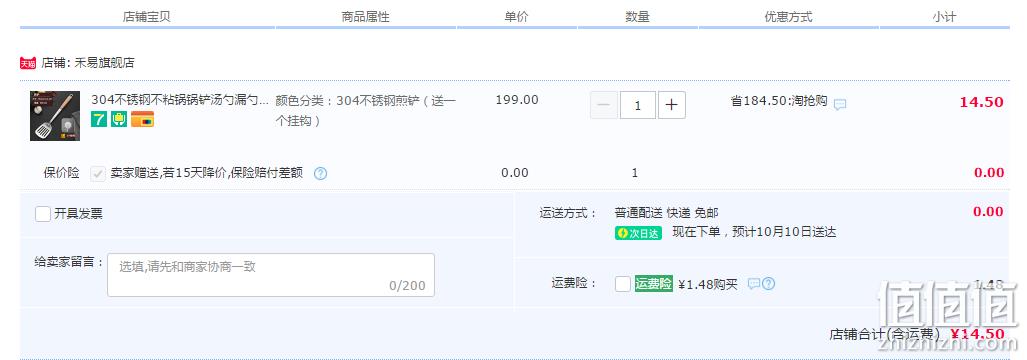The height and width of the screenshot is (360, 1027).
Task: Click the green shield guarantee badge
Action: click(x=119, y=119)
